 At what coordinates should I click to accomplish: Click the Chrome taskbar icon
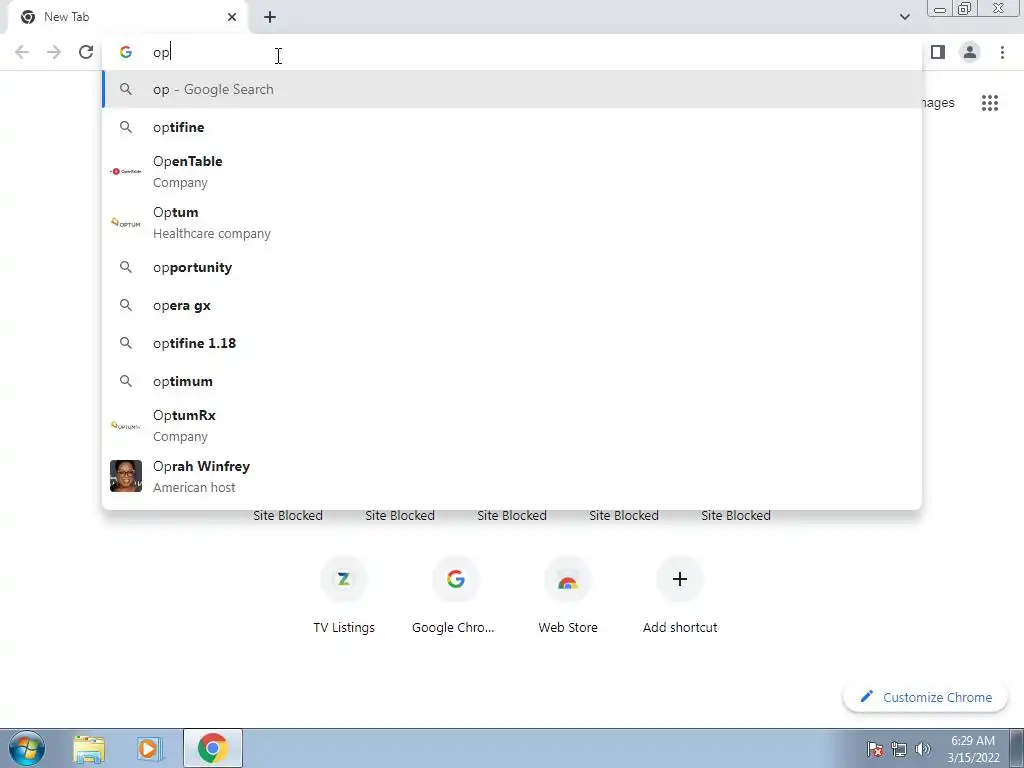[x=212, y=748]
